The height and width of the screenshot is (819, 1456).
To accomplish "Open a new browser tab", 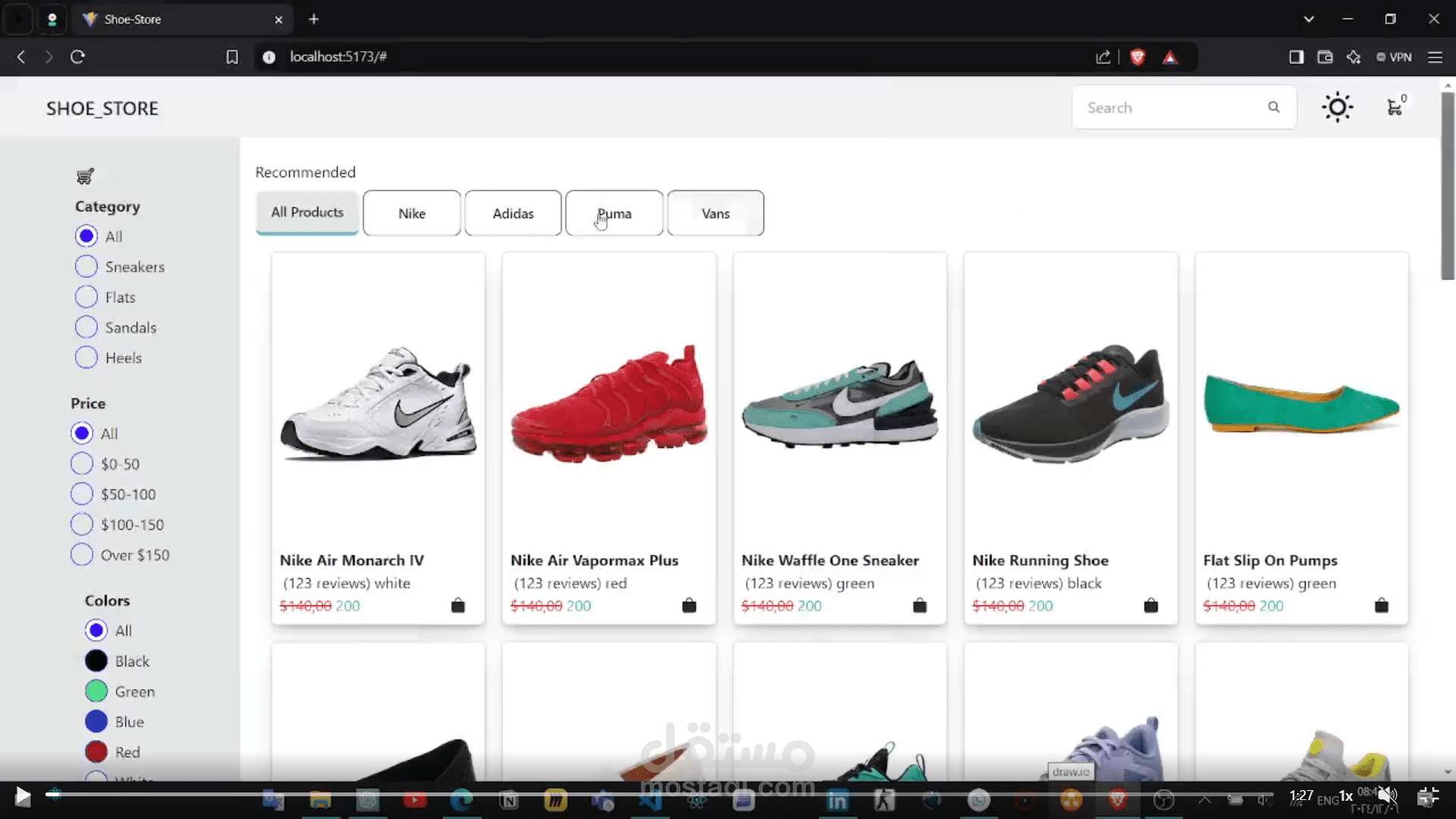I will tap(314, 19).
